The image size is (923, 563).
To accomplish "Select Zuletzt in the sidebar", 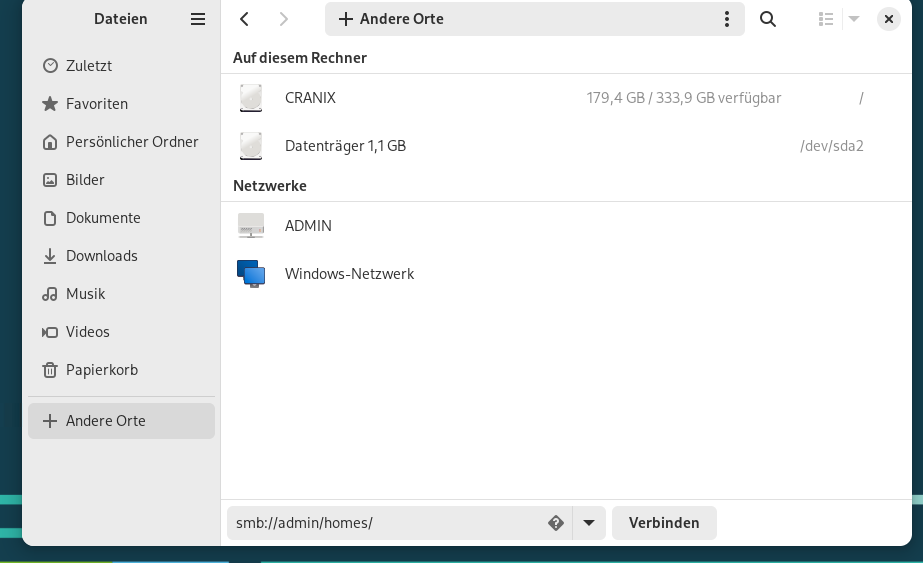I will [x=89, y=66].
